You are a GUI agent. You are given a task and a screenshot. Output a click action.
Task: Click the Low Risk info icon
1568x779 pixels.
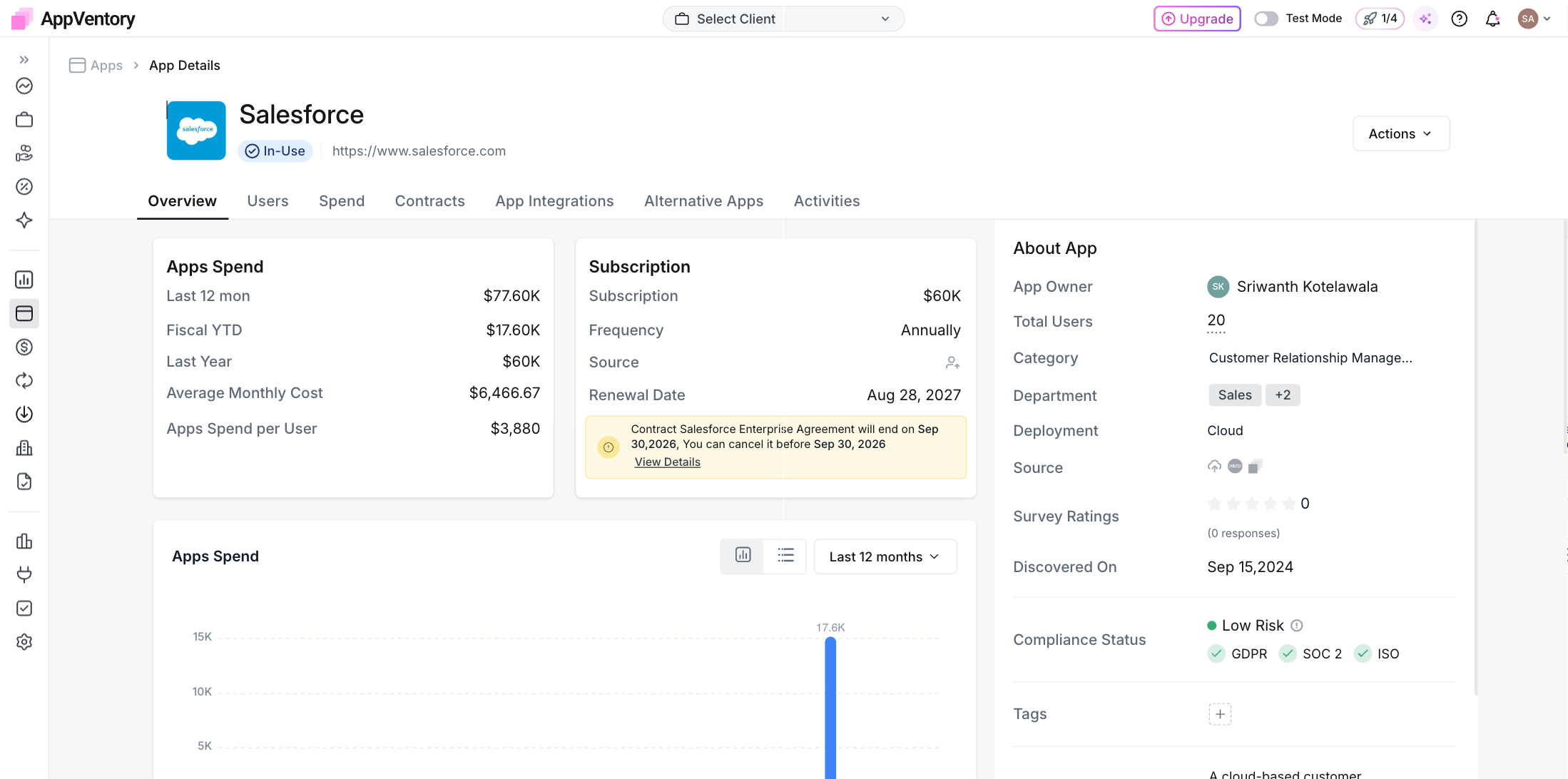[x=1297, y=626]
